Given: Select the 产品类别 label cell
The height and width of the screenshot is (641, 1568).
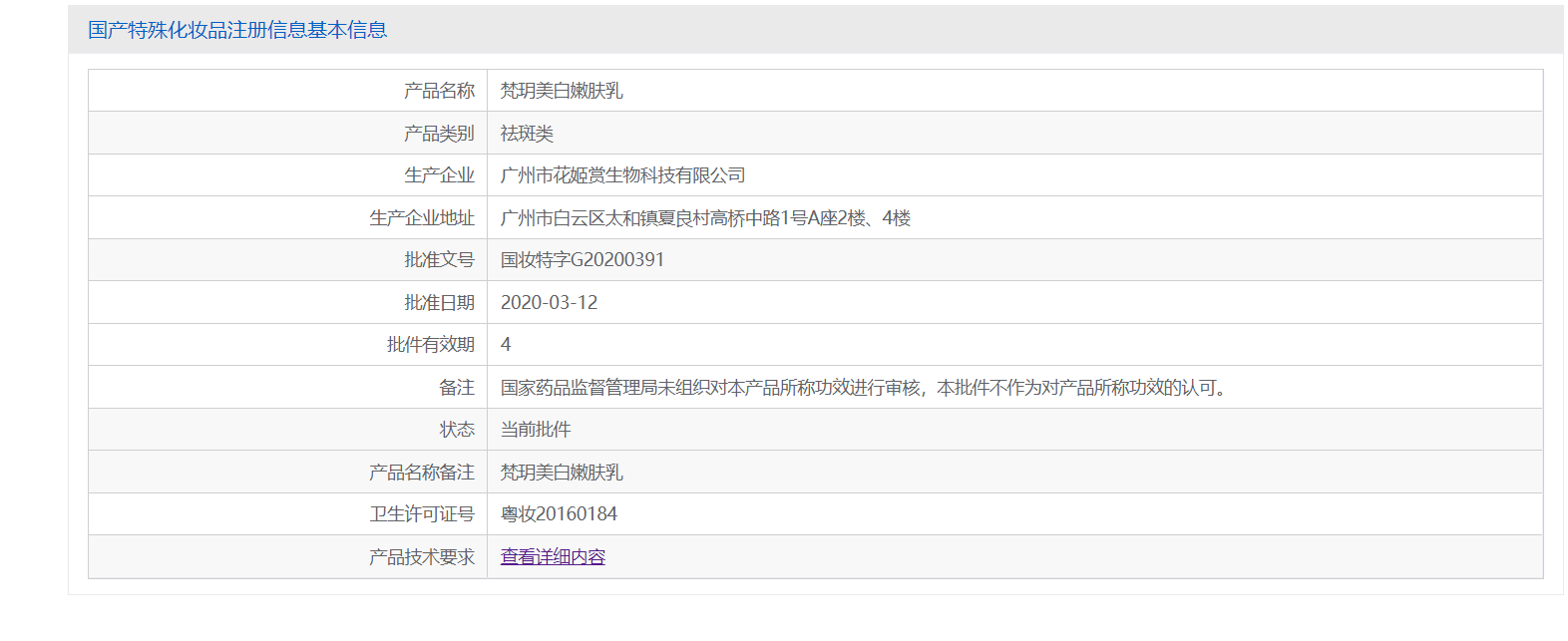Looking at the screenshot, I should (x=287, y=134).
